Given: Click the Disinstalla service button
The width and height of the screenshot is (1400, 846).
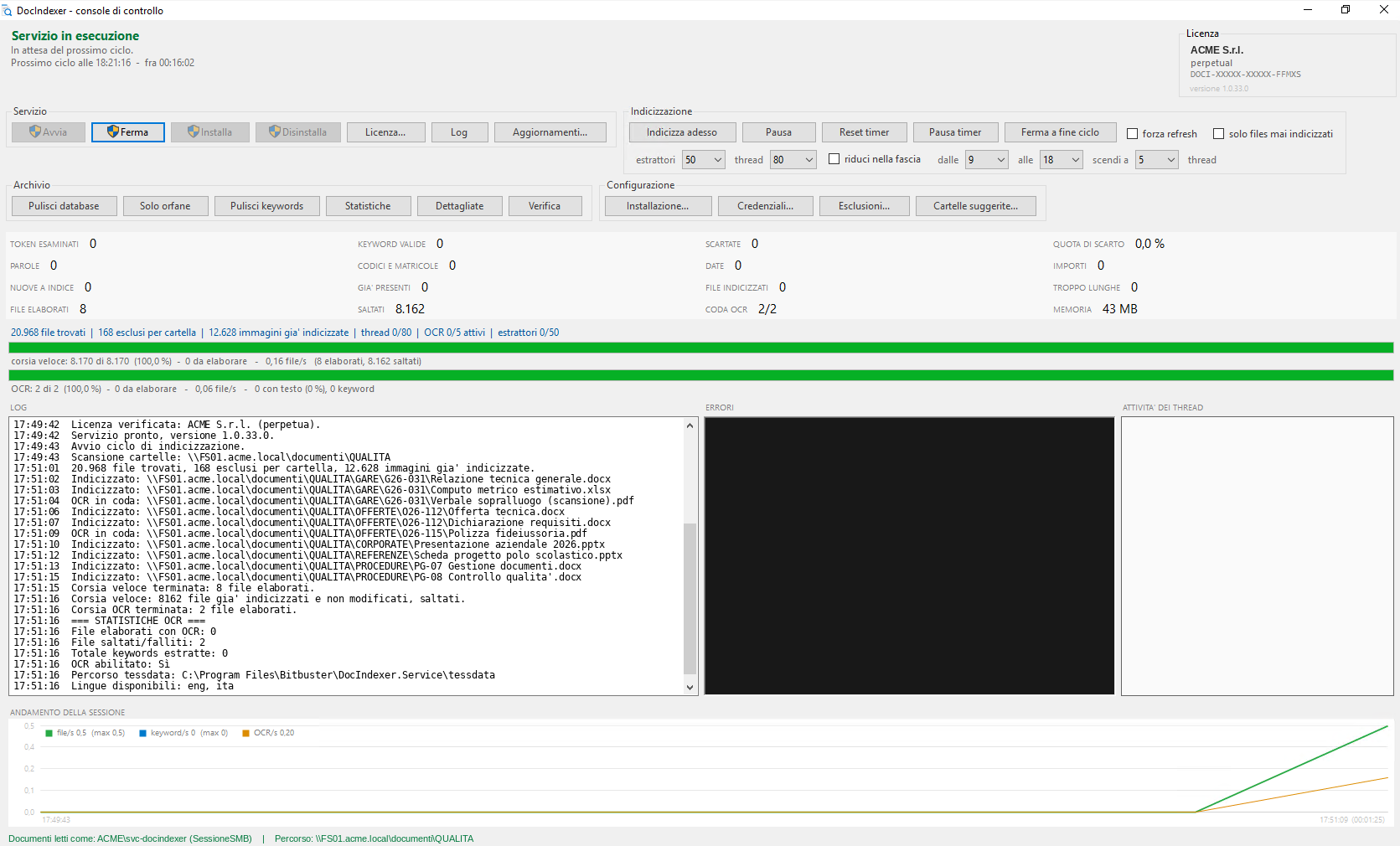Looking at the screenshot, I should [298, 132].
